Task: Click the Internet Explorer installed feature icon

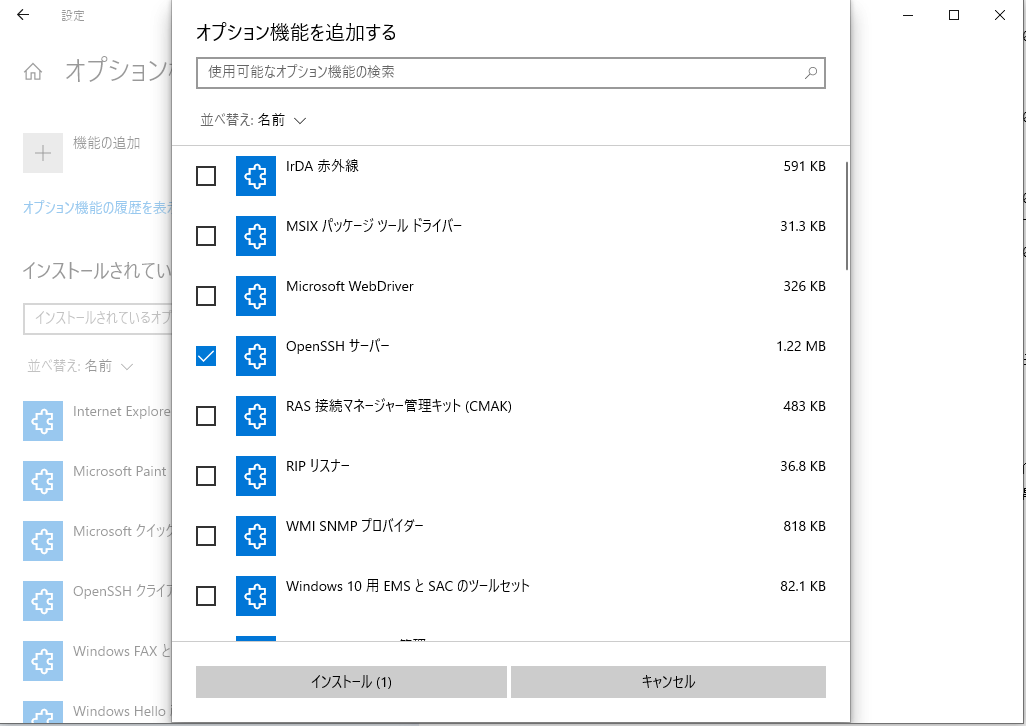Action: (43, 421)
